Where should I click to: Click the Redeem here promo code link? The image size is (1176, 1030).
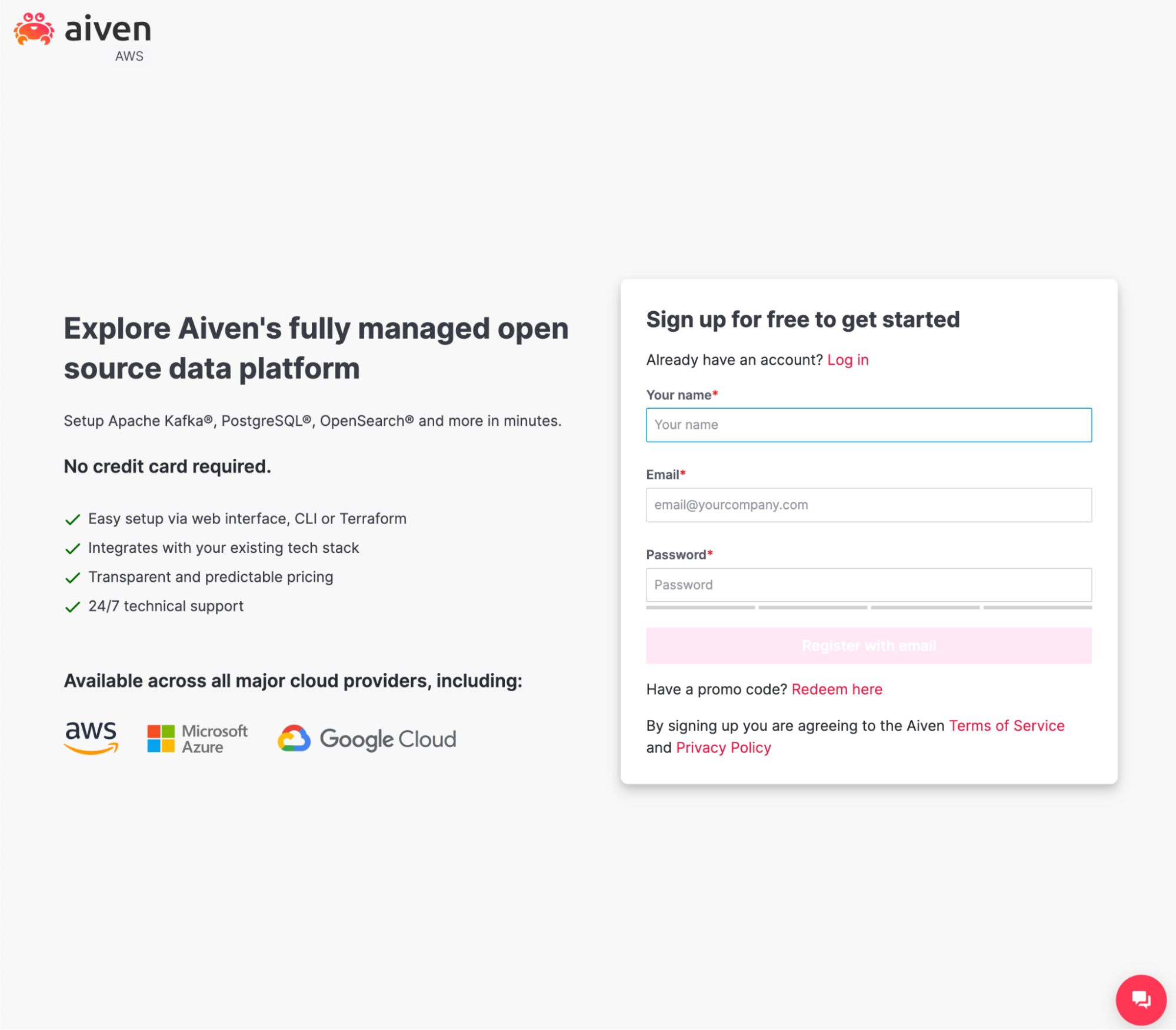tap(837, 689)
